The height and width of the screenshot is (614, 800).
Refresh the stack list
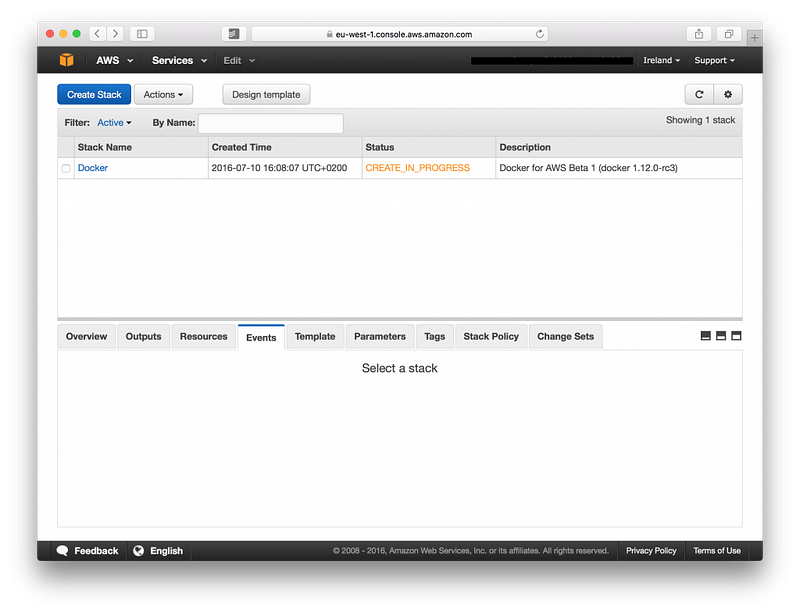(x=699, y=94)
